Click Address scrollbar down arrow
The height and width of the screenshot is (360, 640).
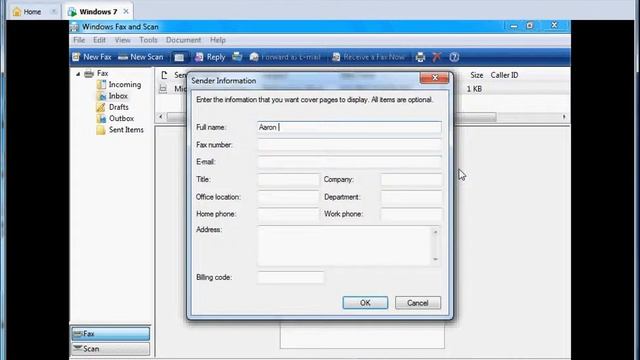coord(436,259)
